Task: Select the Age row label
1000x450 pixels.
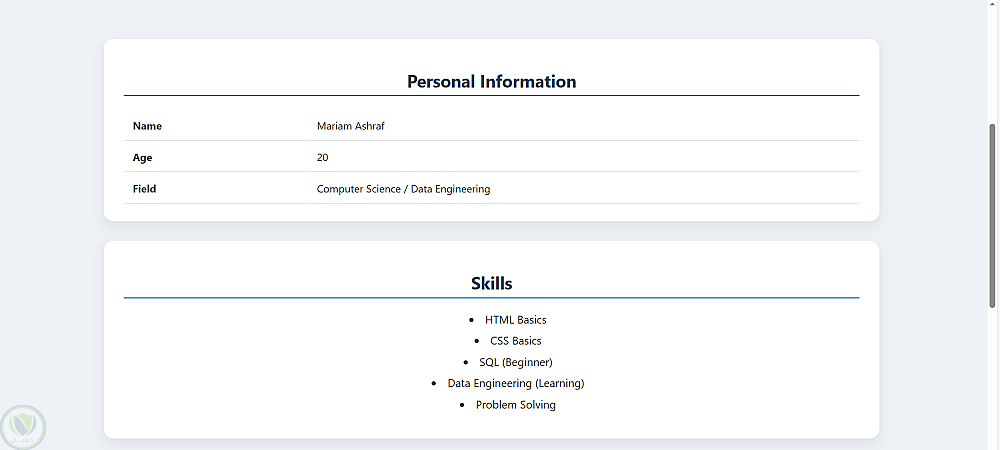Action: (142, 157)
